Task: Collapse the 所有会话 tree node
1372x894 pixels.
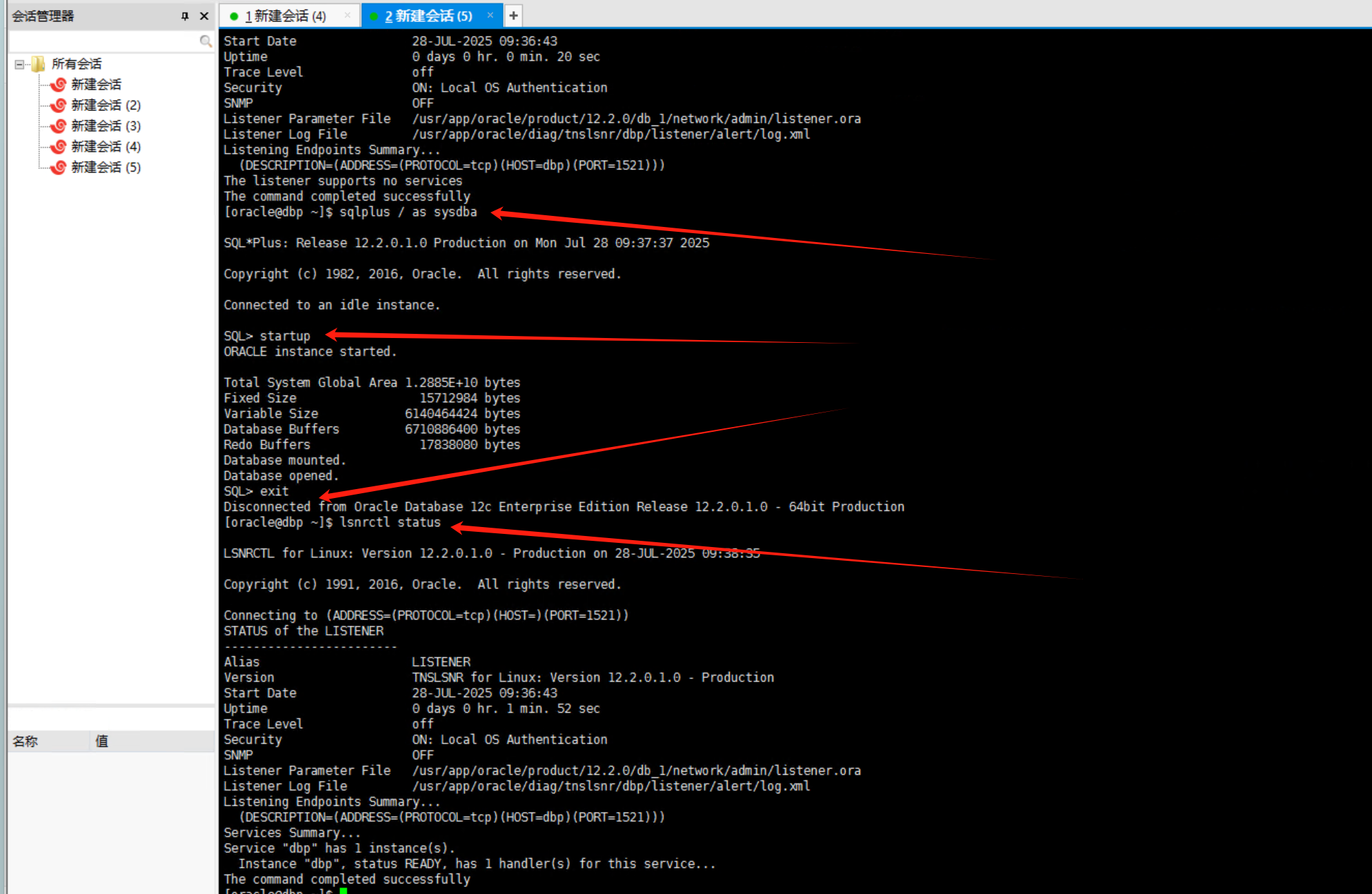Action: pyautogui.click(x=19, y=64)
